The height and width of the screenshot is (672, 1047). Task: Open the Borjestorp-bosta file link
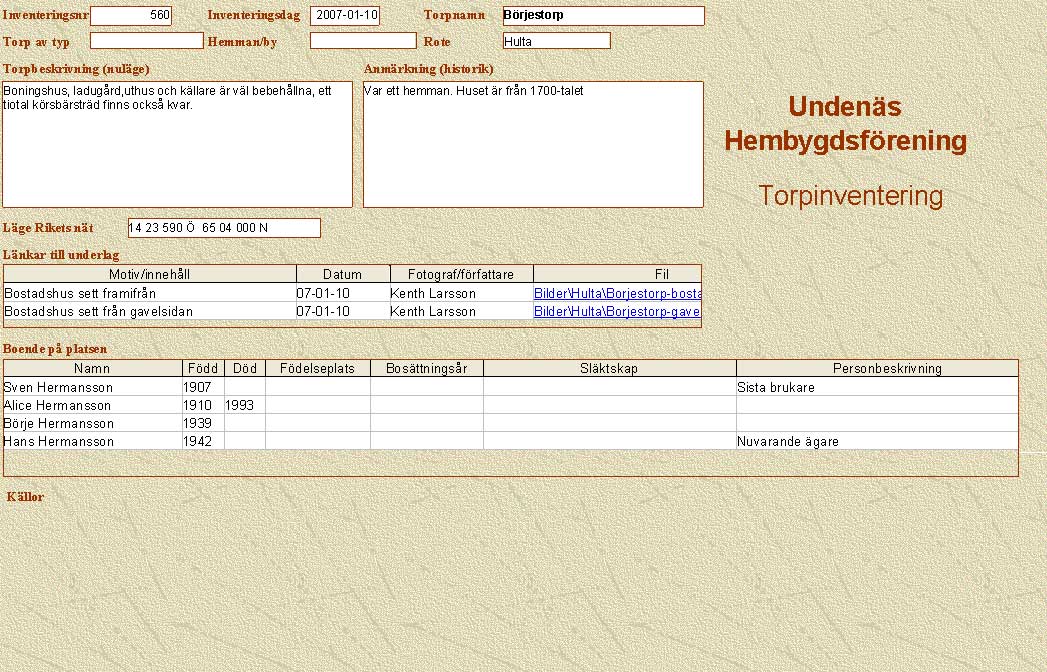tap(617, 294)
